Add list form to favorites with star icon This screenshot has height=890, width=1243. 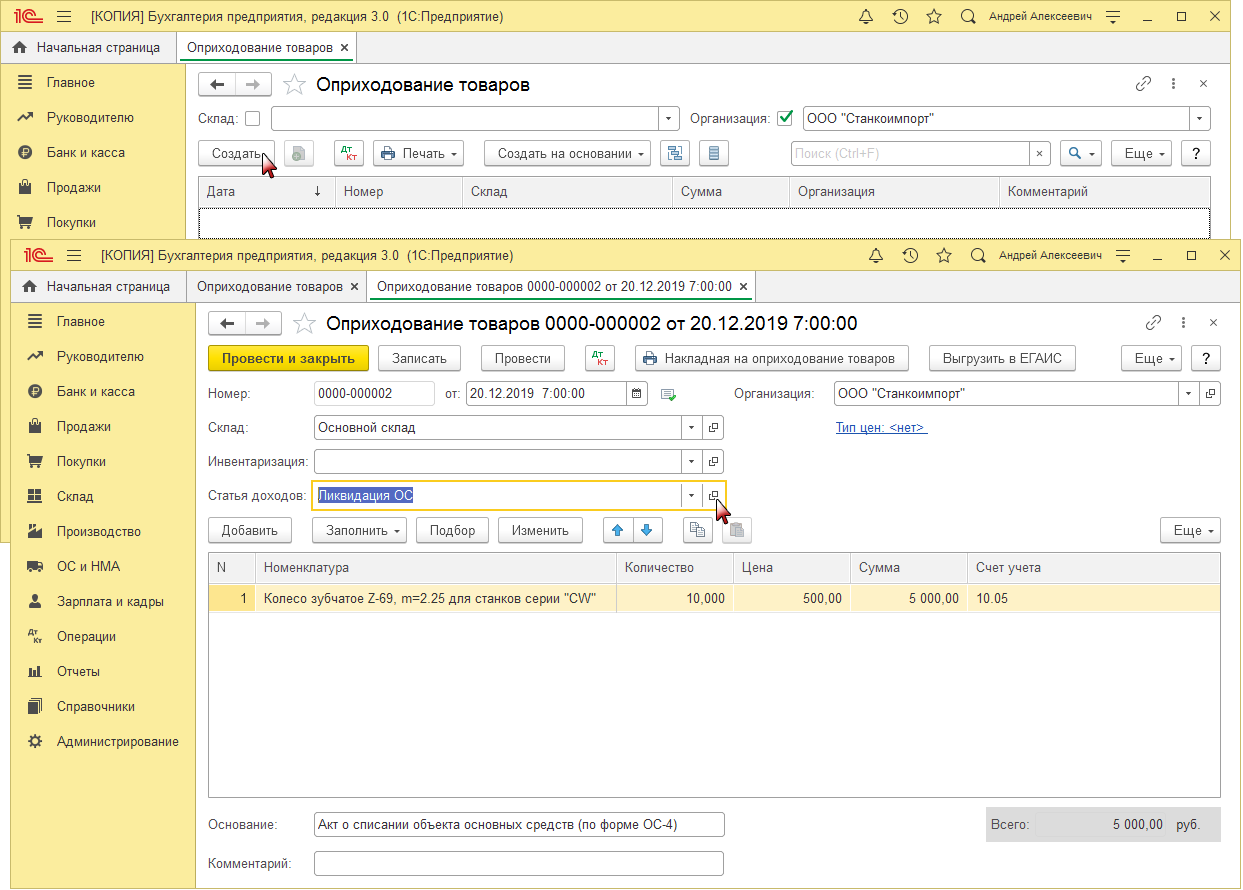click(x=294, y=85)
